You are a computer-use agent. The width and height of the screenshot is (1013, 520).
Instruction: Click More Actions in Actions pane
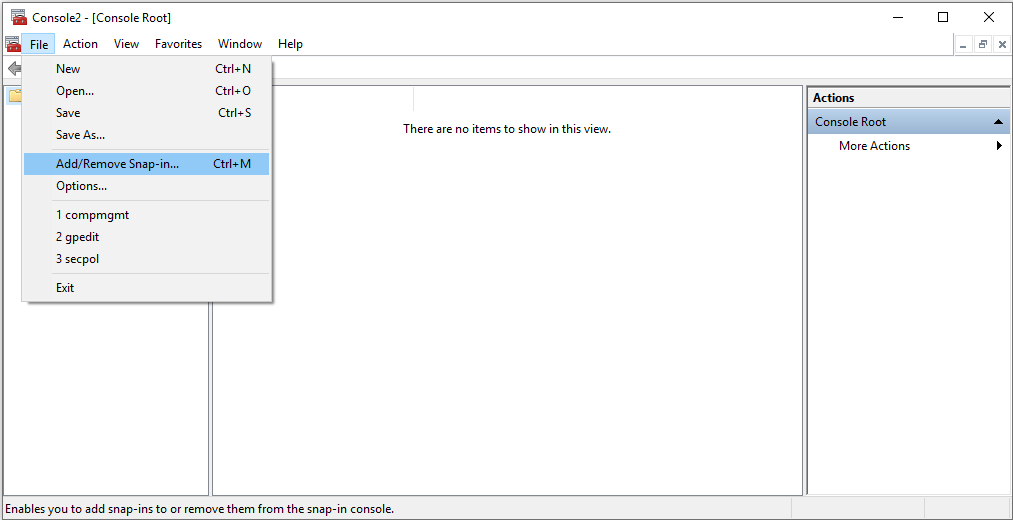coord(874,146)
